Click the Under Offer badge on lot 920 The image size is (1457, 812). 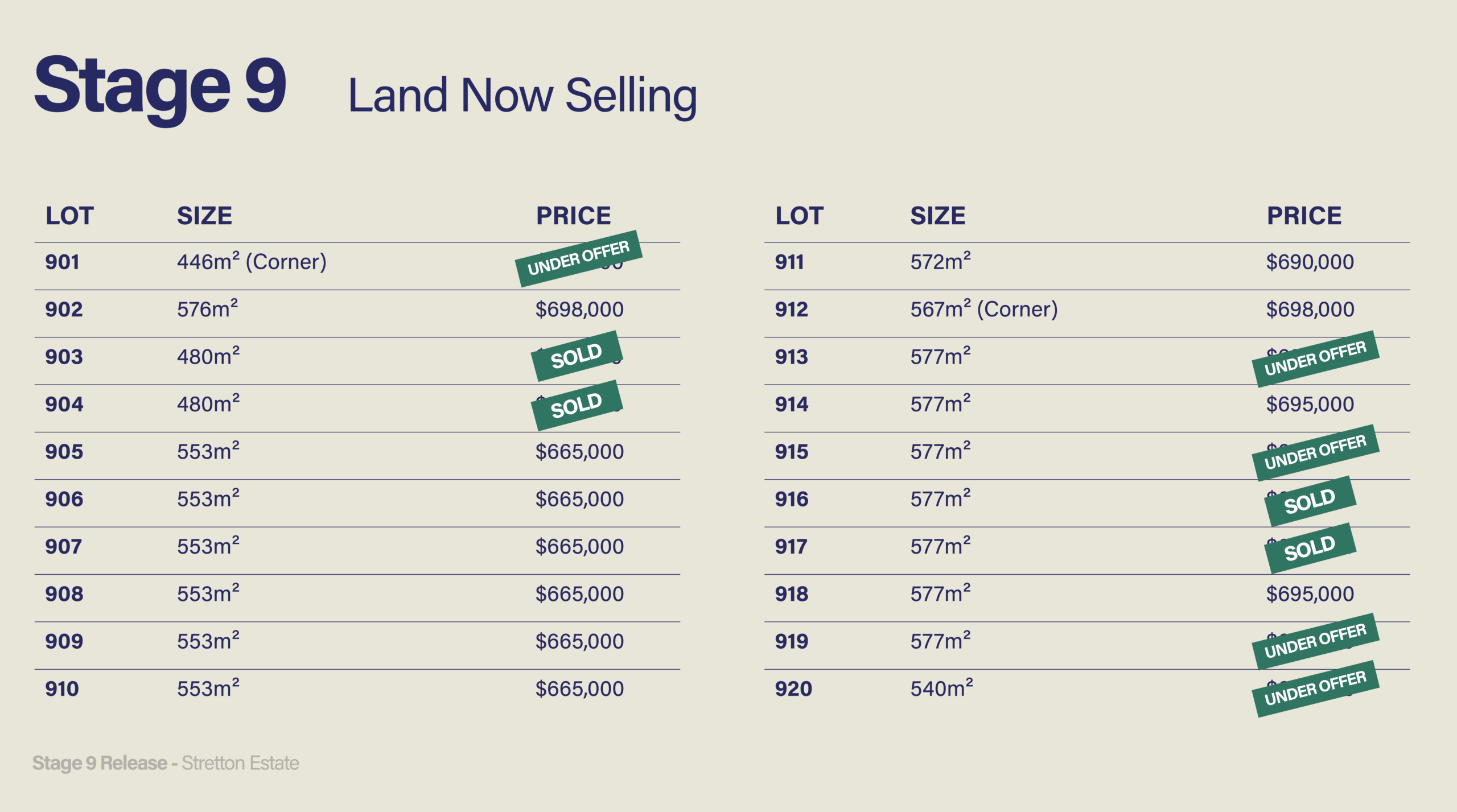[1315, 688]
